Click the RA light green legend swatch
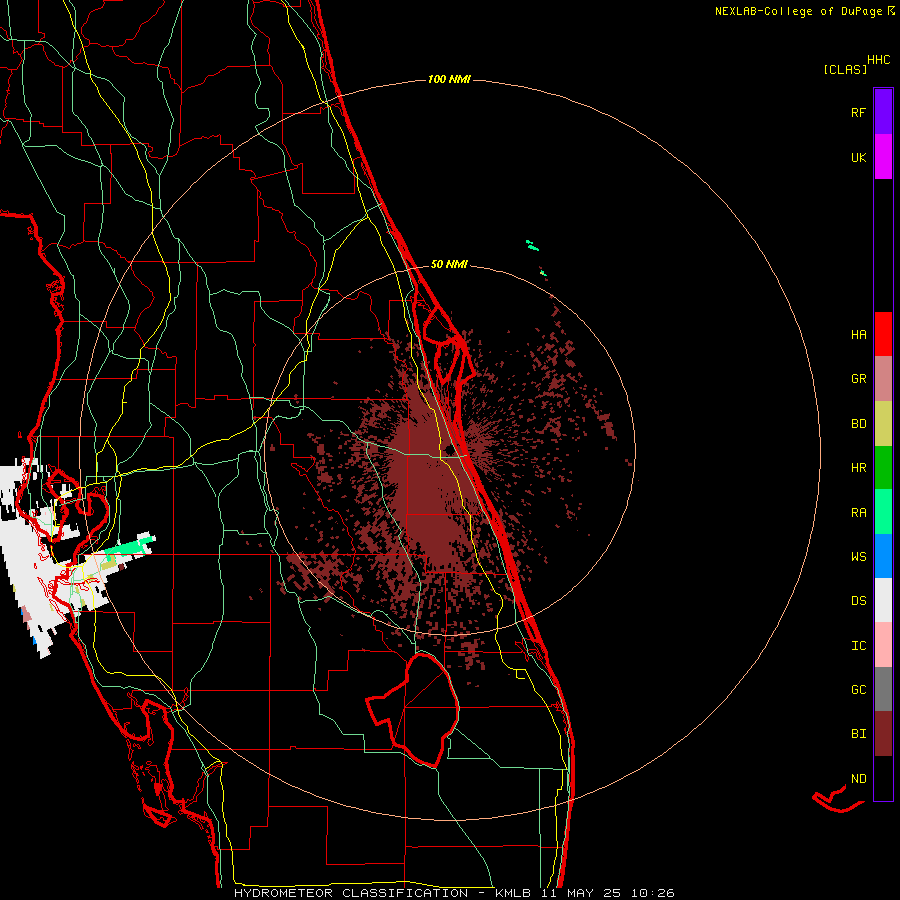 [883, 512]
